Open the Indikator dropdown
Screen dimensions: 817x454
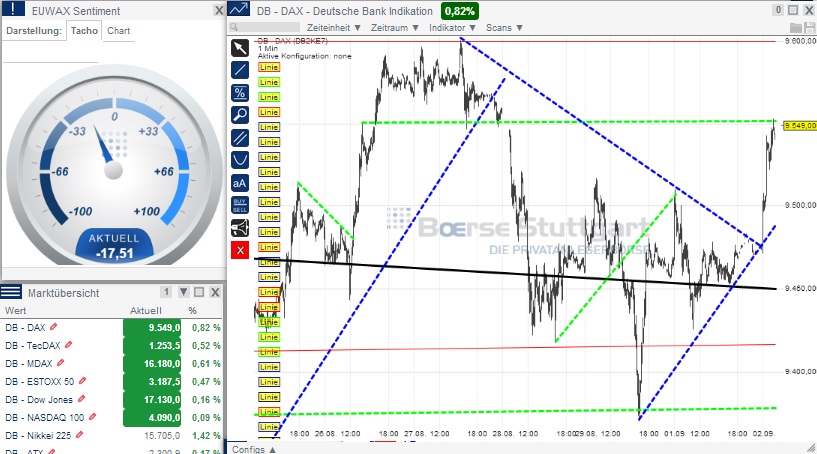(x=452, y=28)
